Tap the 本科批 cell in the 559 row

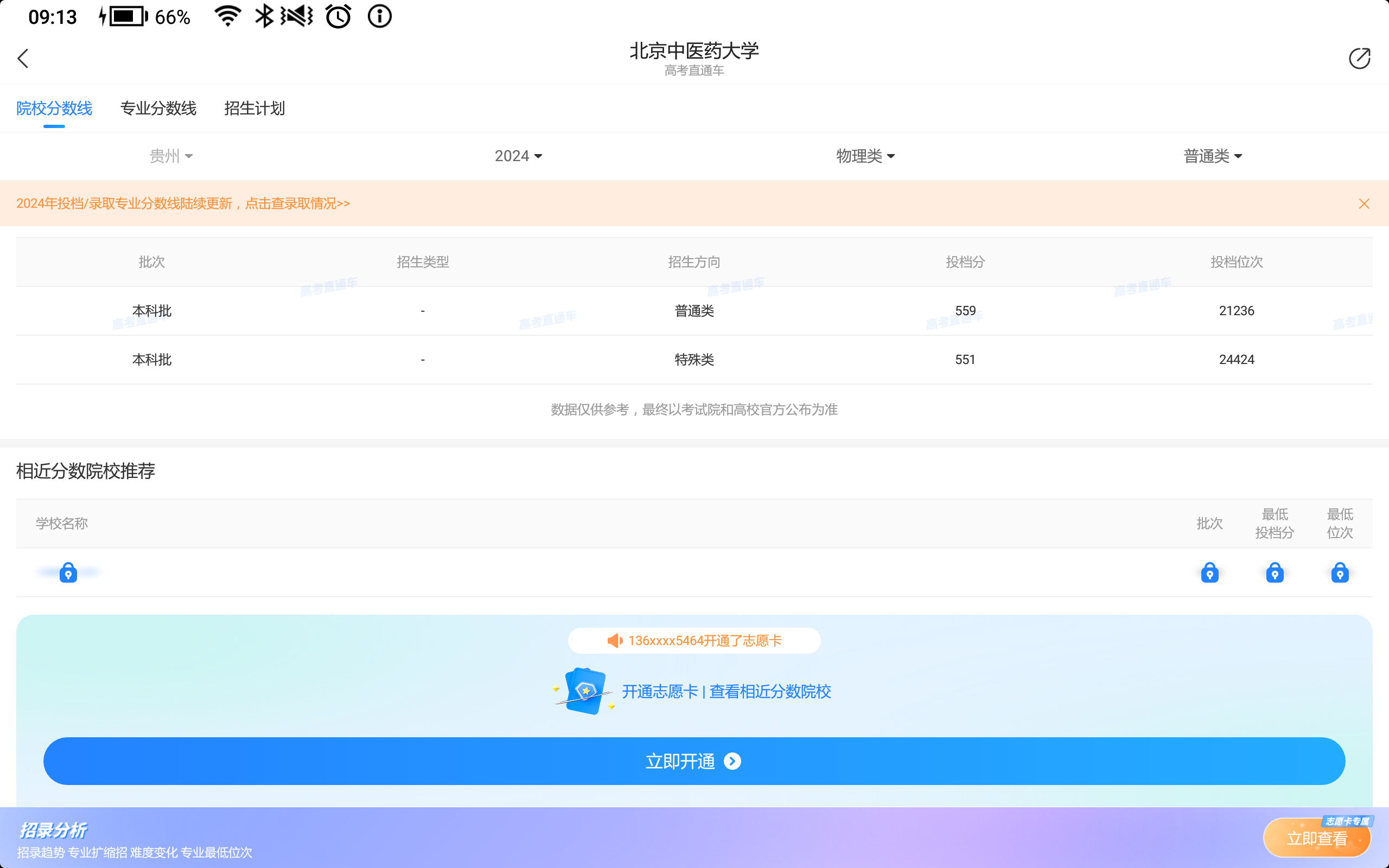151,311
